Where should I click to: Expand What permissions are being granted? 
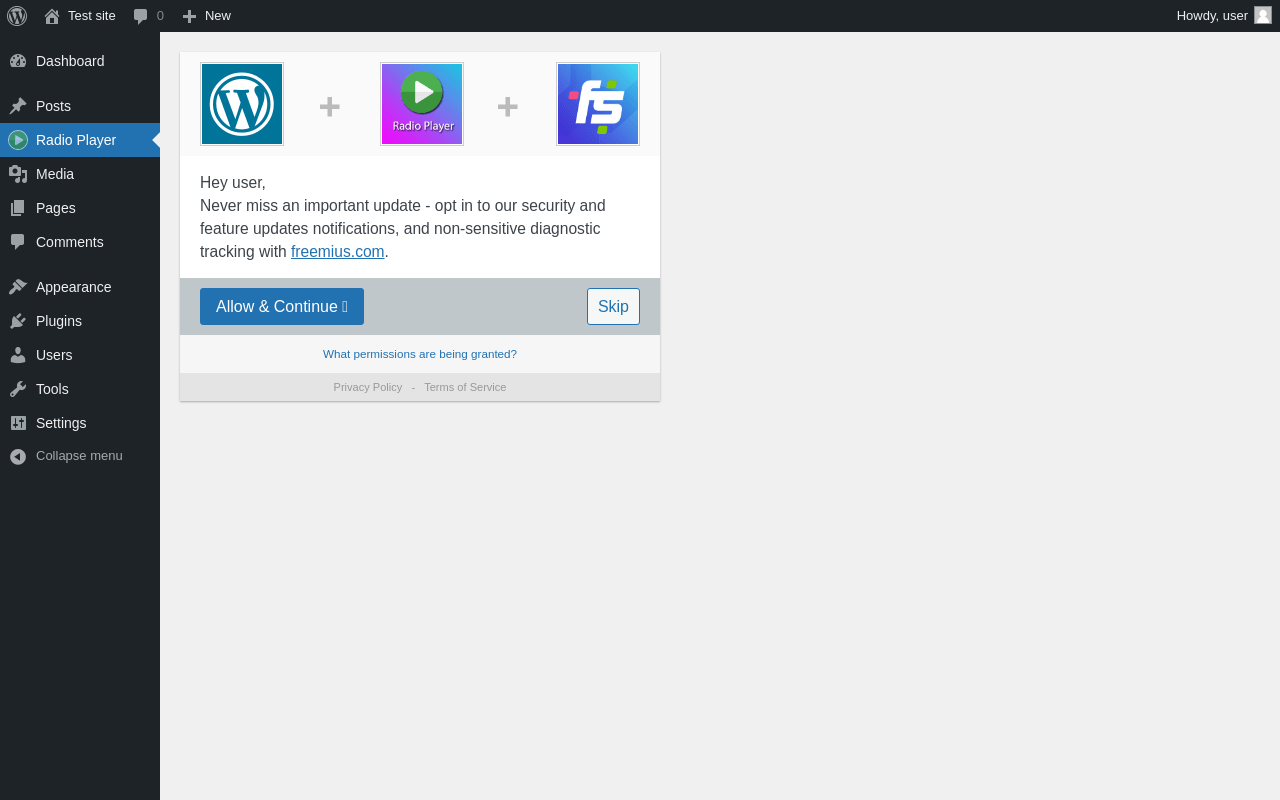420,354
